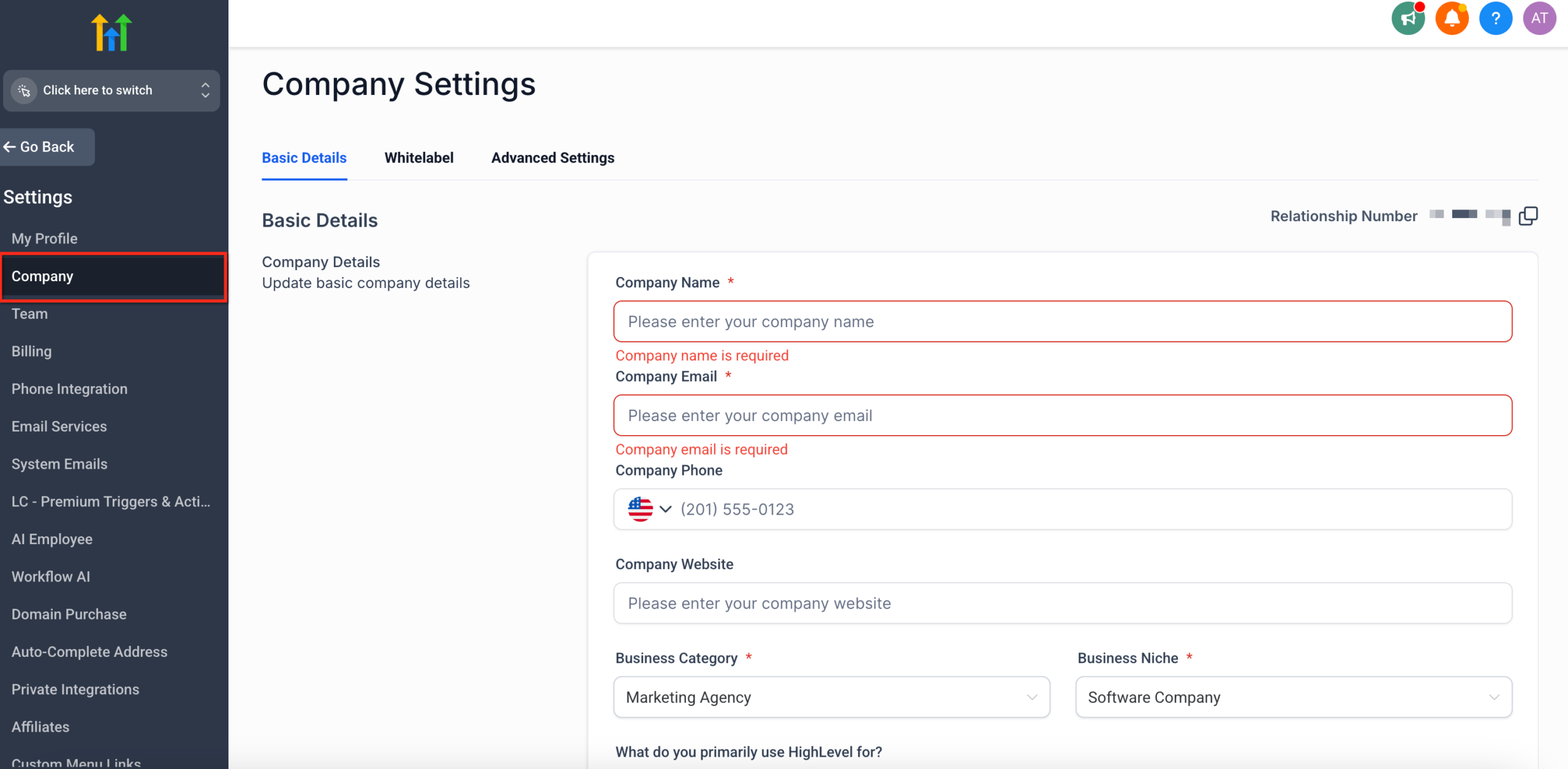This screenshot has height=769, width=1568.
Task: Open the AT profile avatar menu
Action: click(1539, 18)
